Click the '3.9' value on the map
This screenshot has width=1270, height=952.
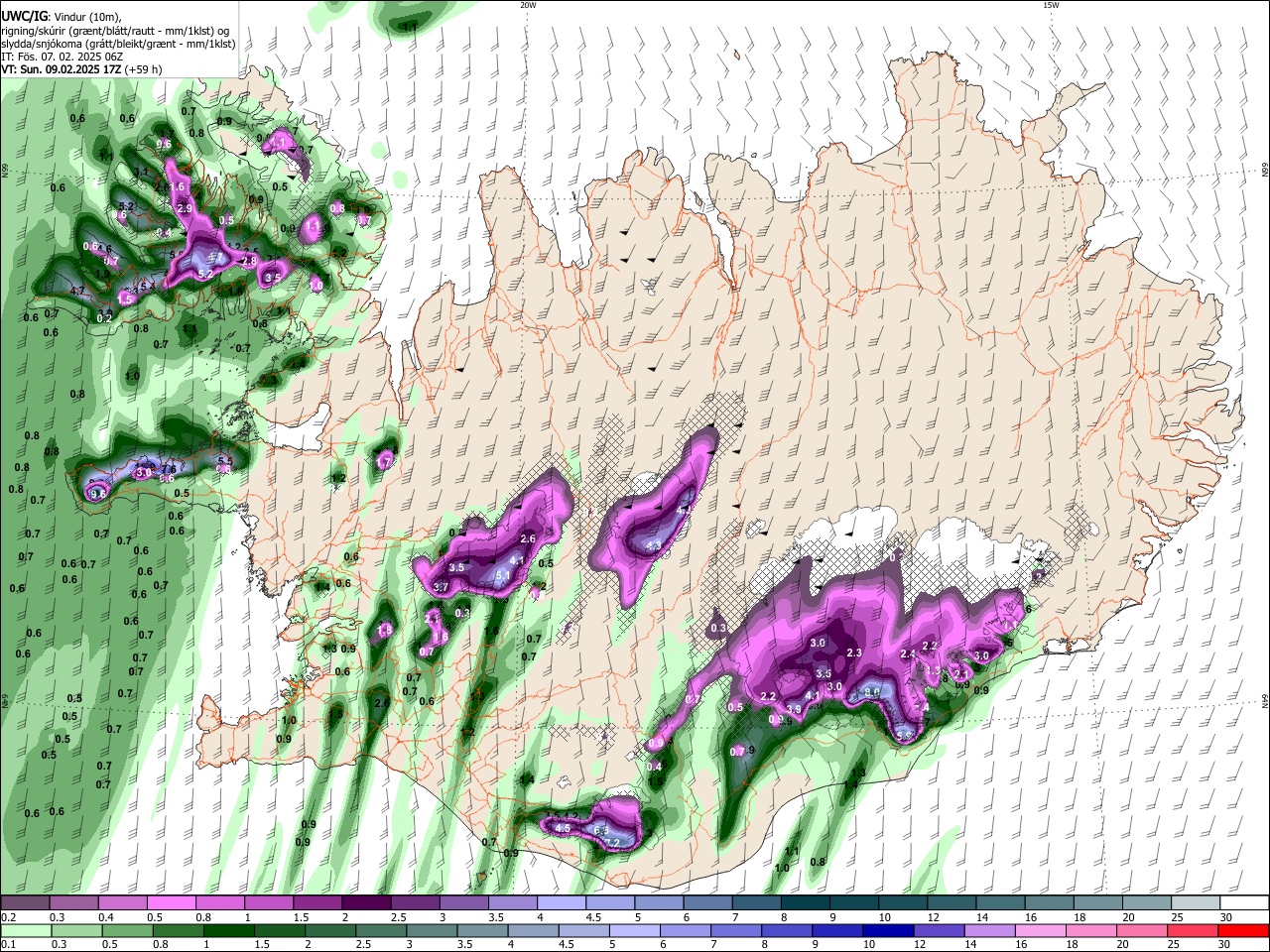tap(794, 709)
